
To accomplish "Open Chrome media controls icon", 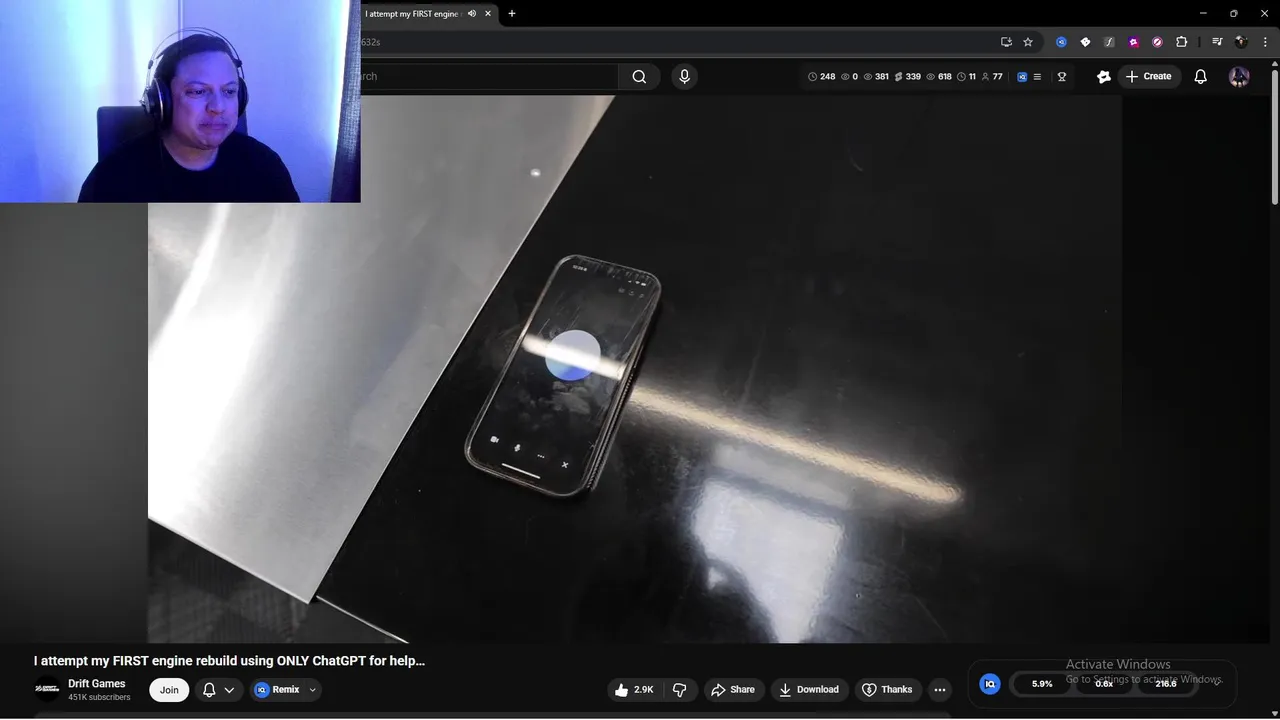I will 1217,42.
